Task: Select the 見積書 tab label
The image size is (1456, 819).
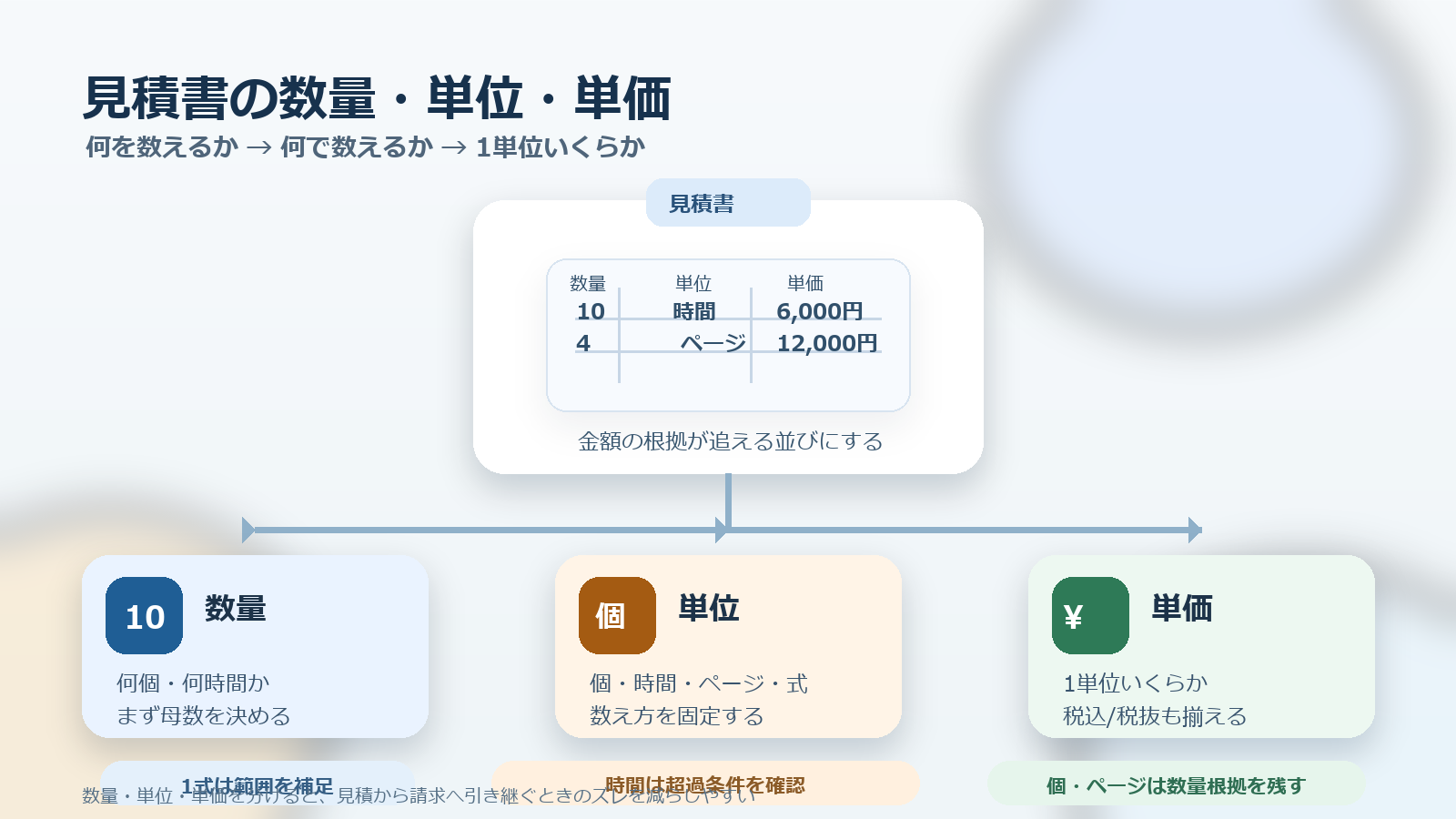Action: click(x=728, y=203)
